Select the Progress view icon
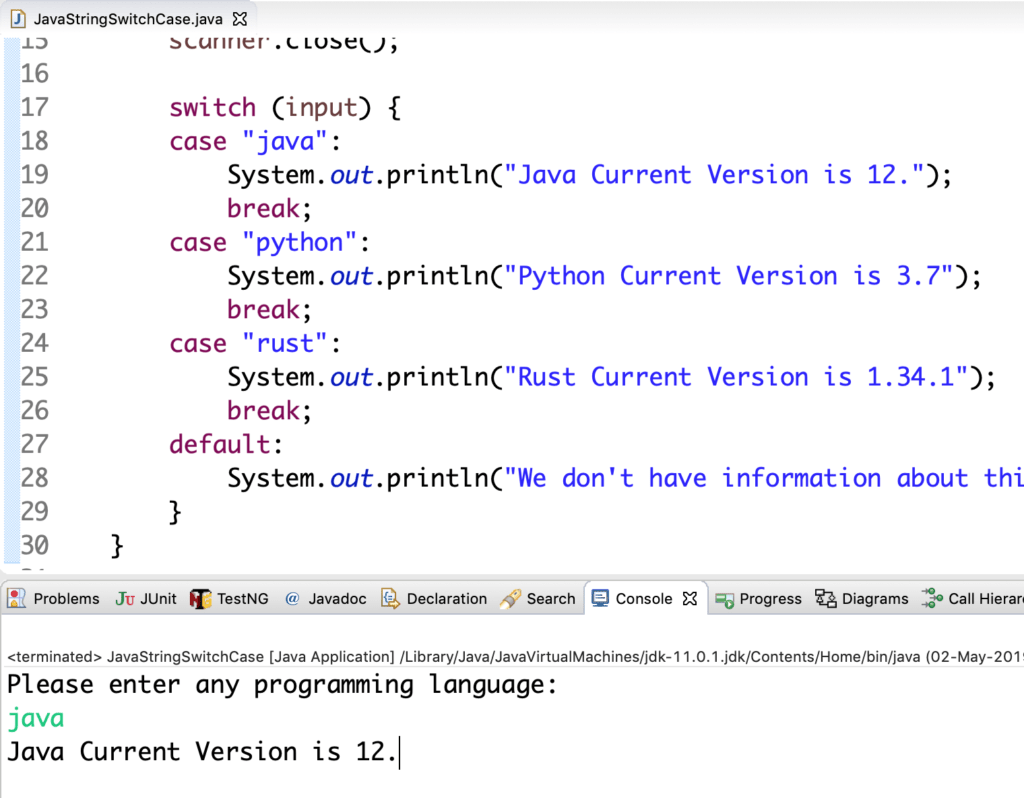The height and width of the screenshot is (798, 1024). [x=726, y=598]
